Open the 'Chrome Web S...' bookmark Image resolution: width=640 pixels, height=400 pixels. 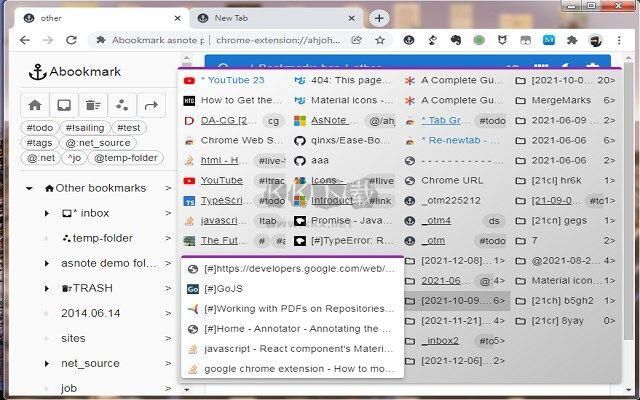pyautogui.click(x=234, y=140)
